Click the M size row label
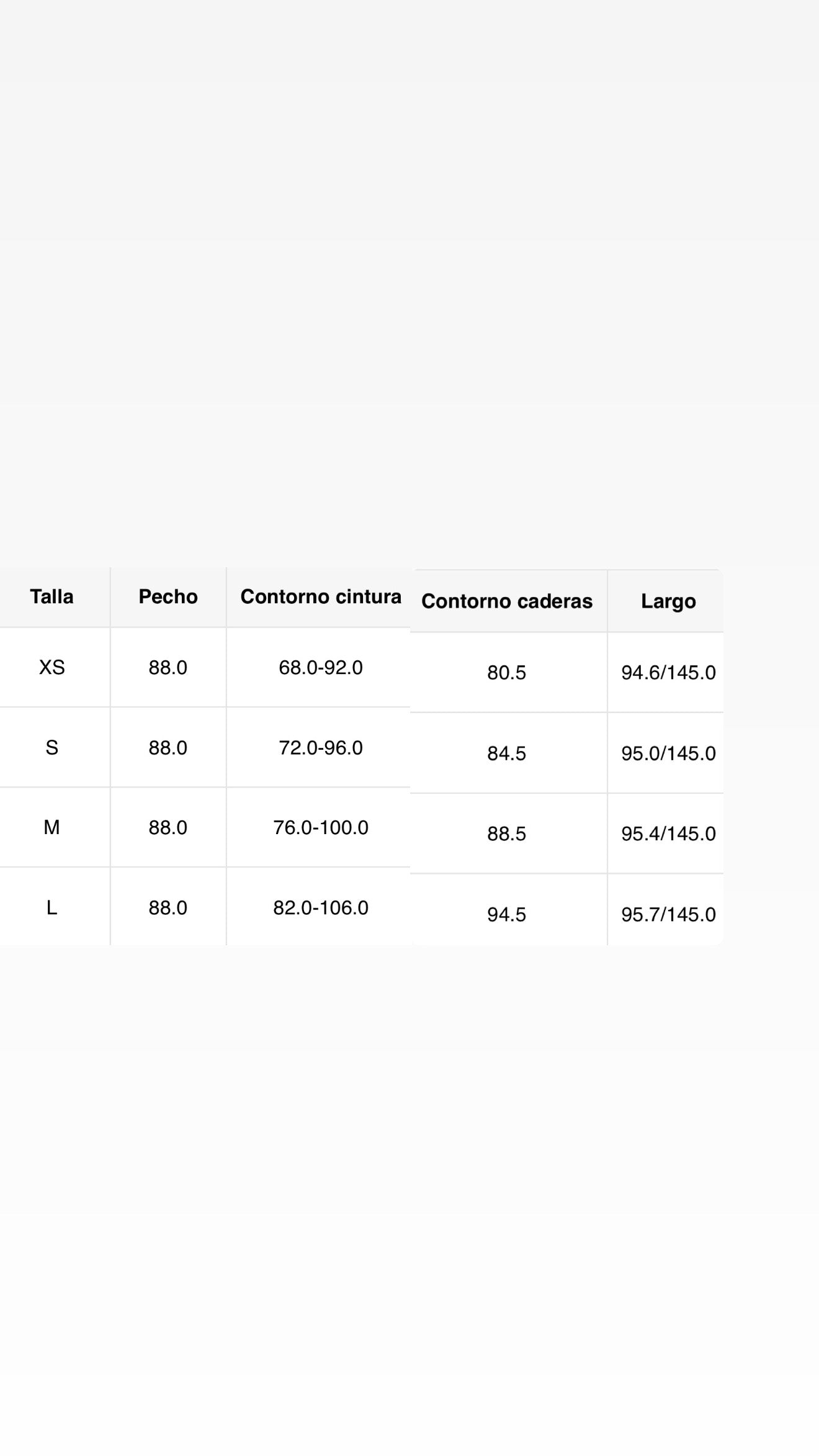This screenshot has width=819, height=1456. pos(51,827)
